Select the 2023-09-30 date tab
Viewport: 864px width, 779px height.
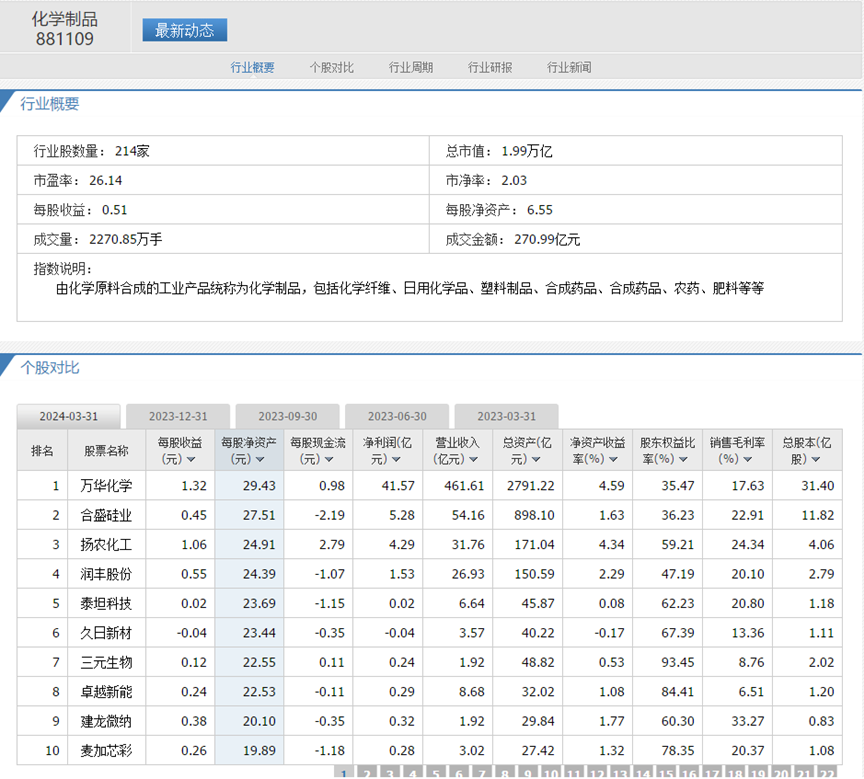288,416
